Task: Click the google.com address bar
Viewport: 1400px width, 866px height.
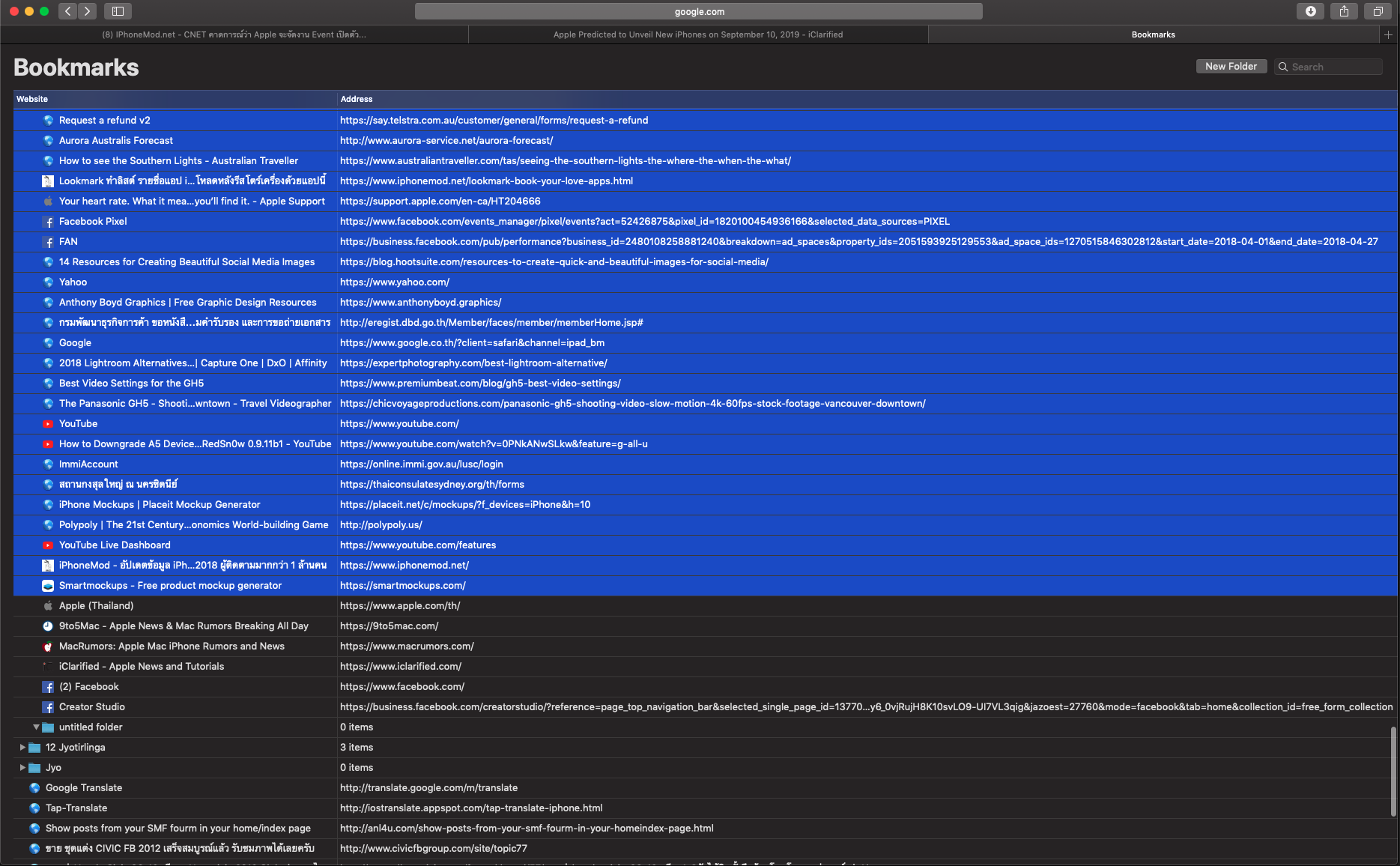Action: [698, 11]
